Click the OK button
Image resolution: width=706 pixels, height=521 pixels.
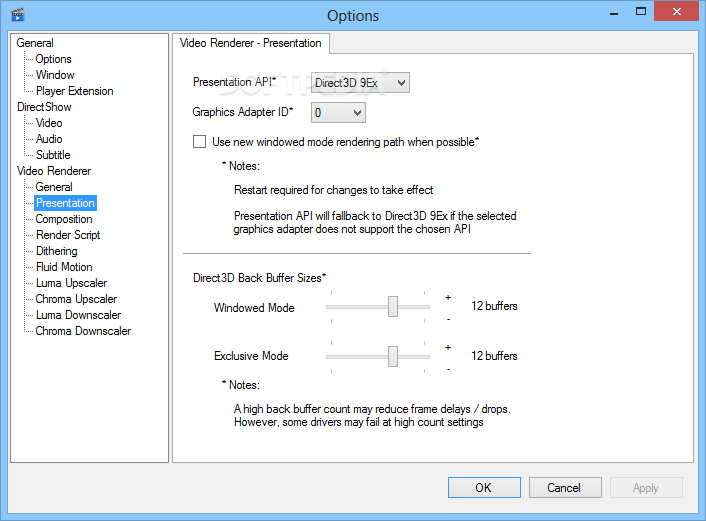483,487
